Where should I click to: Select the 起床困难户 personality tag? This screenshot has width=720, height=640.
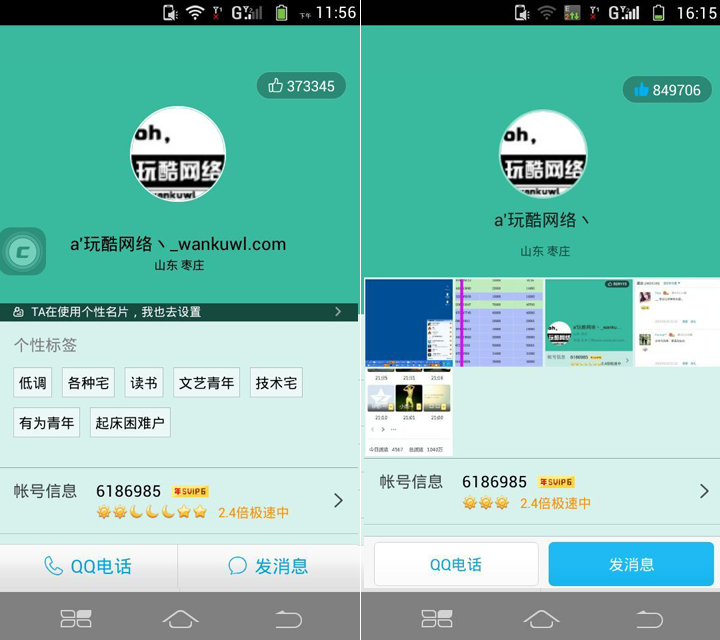click(x=130, y=423)
